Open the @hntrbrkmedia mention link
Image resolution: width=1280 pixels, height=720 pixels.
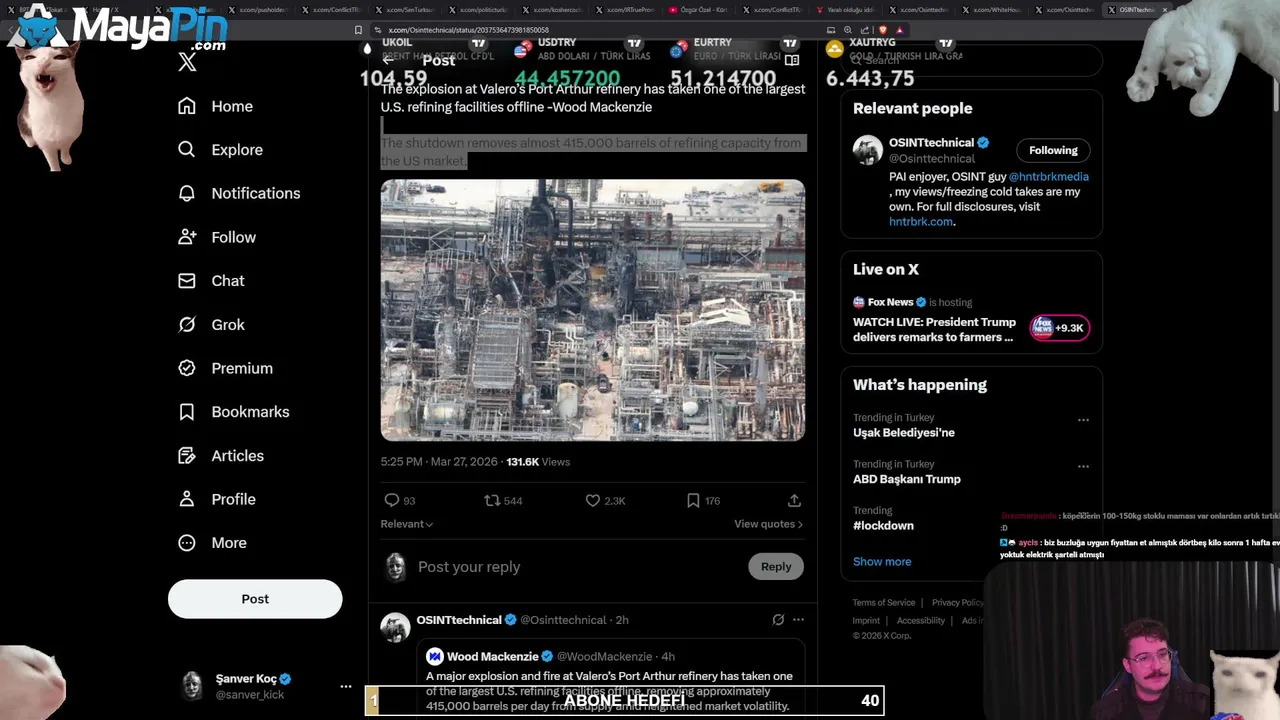[x=1048, y=177]
